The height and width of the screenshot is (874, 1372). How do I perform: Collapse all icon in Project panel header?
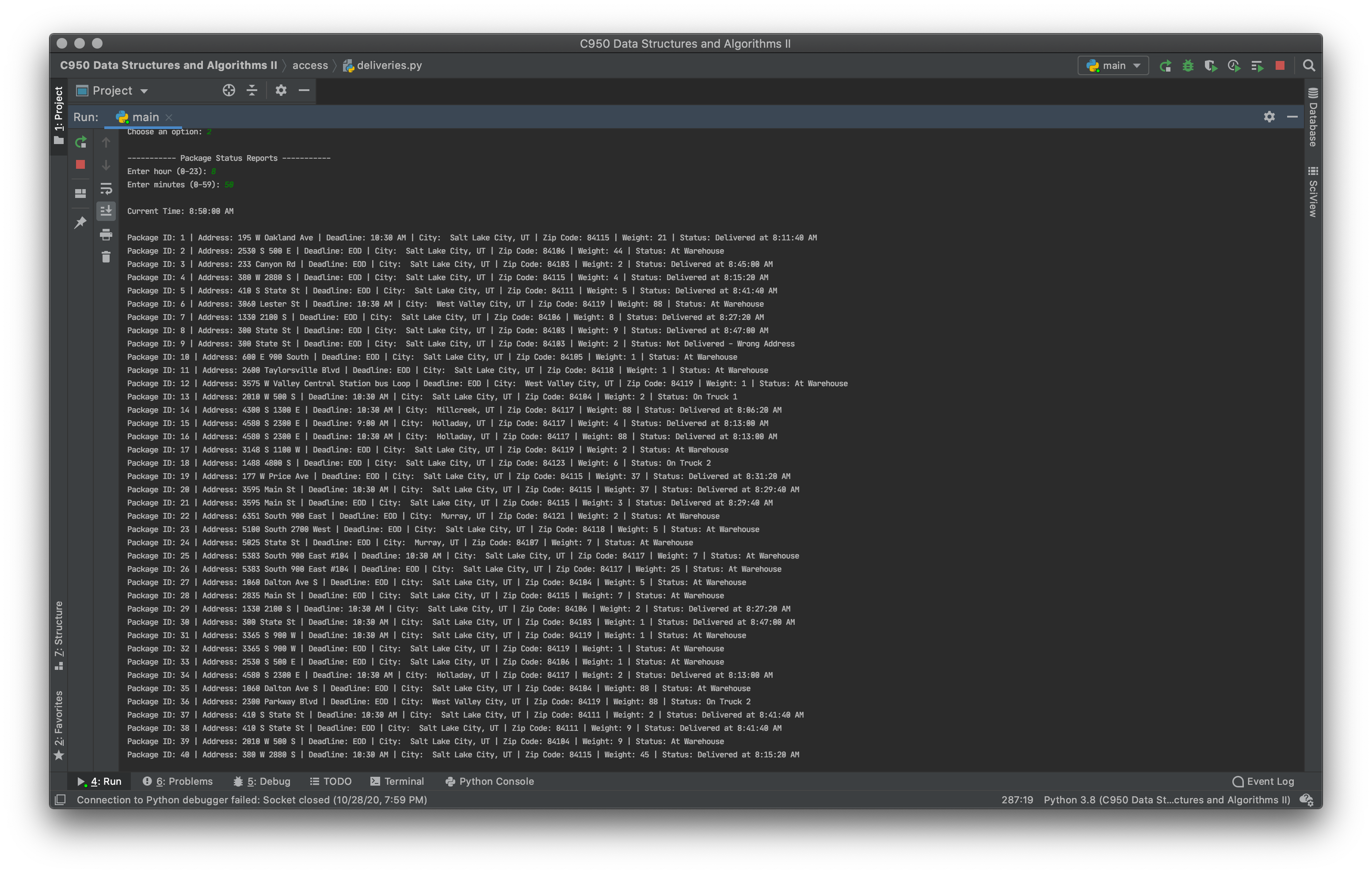[252, 90]
